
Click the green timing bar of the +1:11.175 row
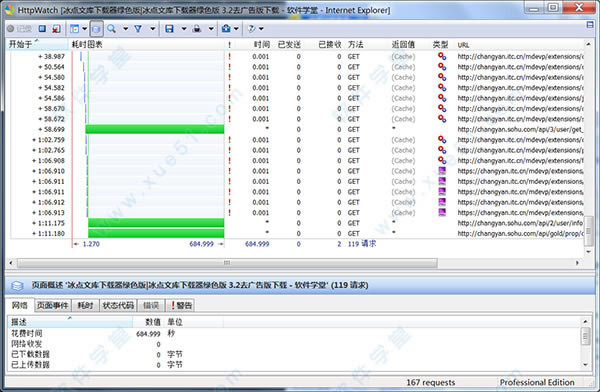(156, 223)
